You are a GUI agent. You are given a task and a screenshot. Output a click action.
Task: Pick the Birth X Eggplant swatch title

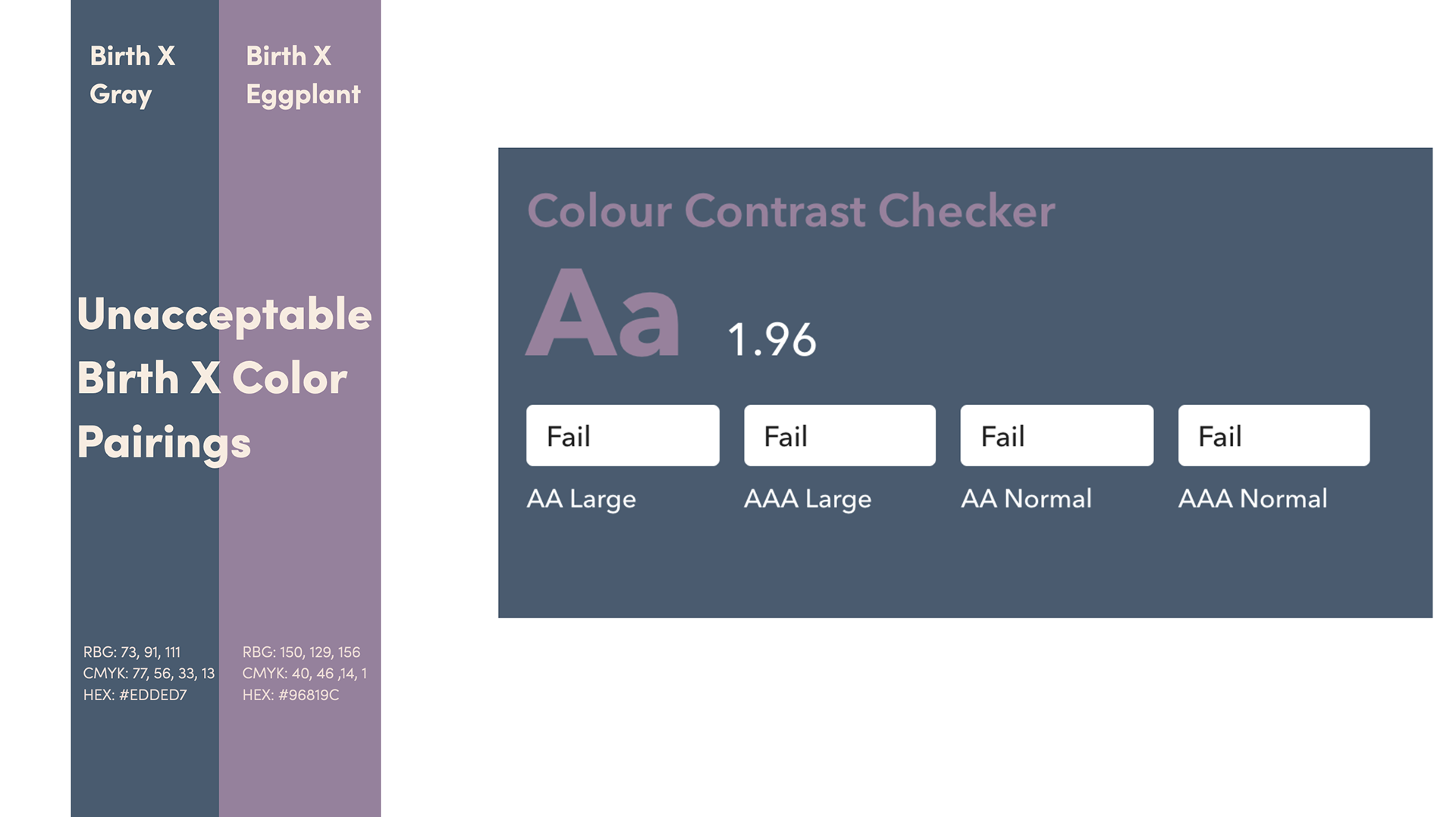point(303,75)
